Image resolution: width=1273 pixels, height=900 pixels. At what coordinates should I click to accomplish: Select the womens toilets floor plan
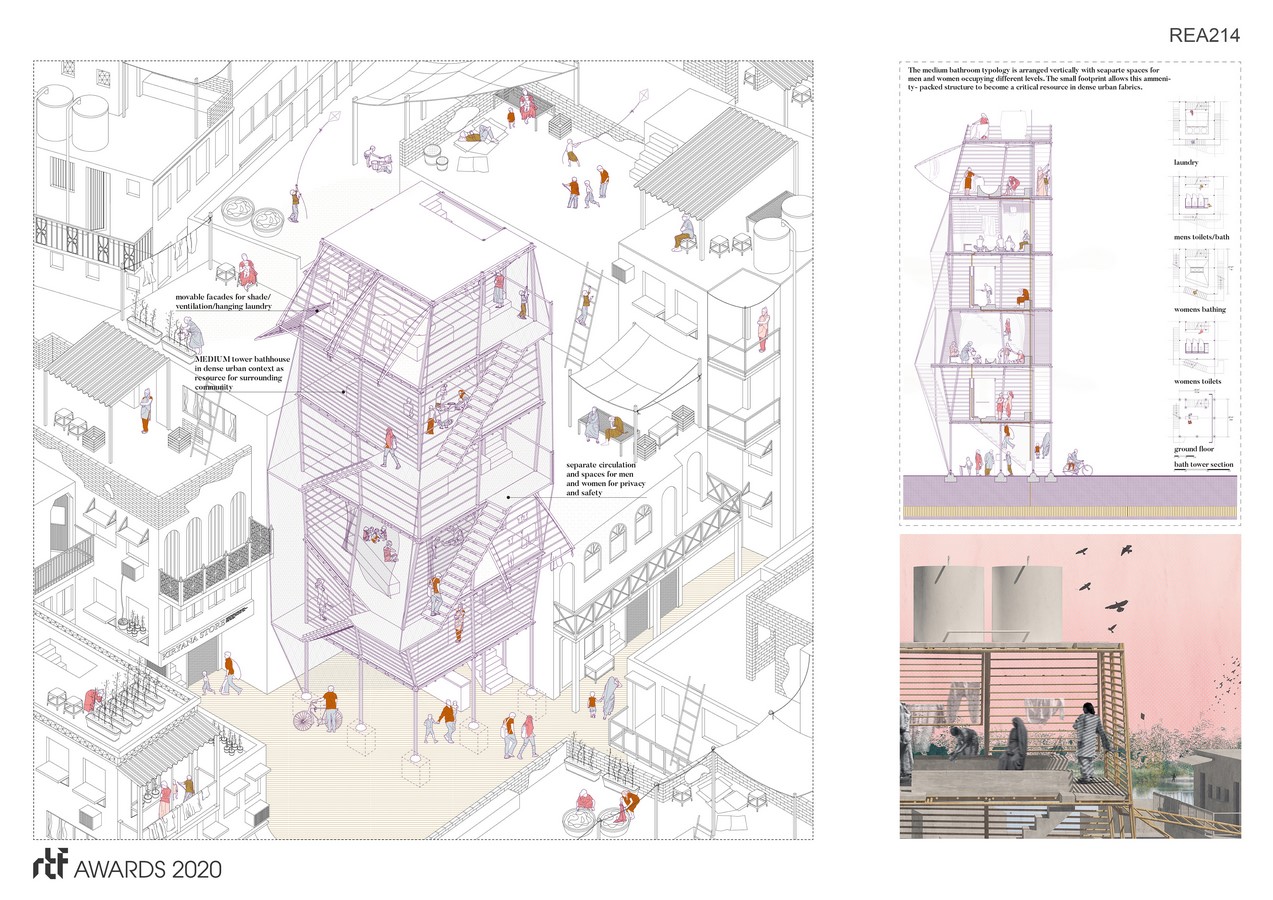tap(1203, 351)
